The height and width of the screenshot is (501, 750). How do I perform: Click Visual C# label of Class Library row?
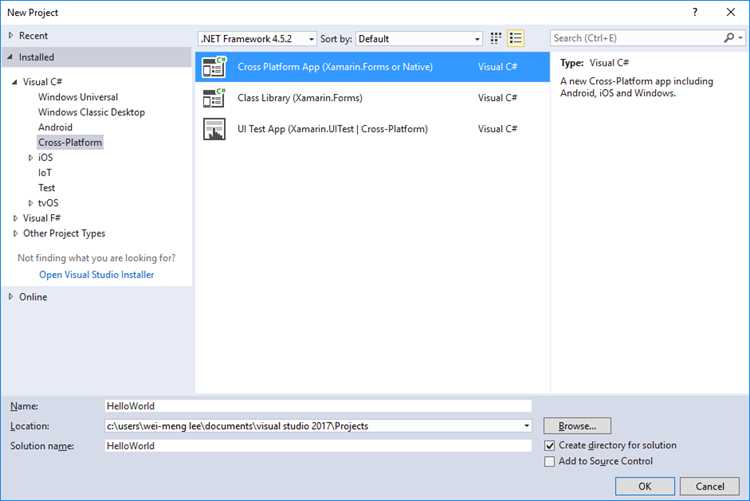coord(497,98)
